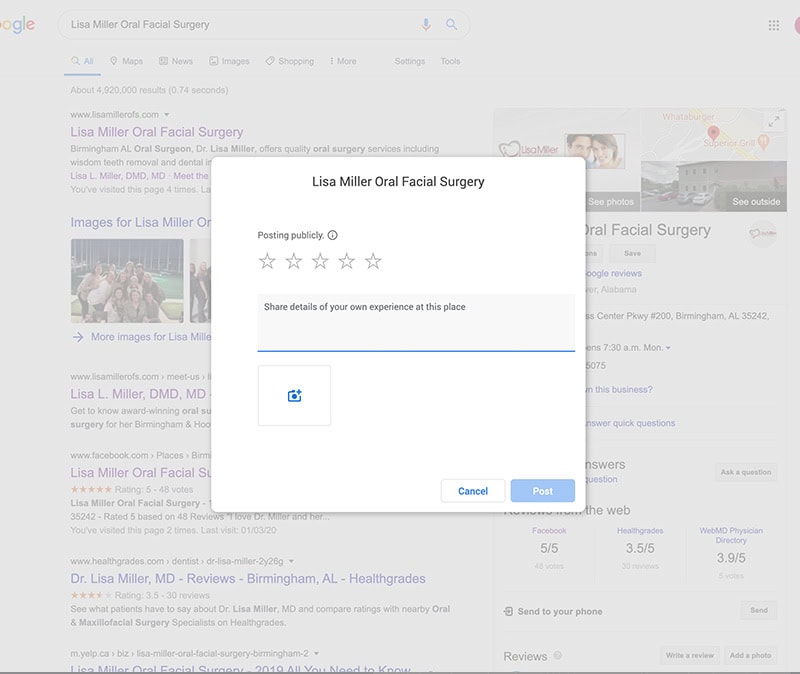
Task: Click the review text field
Action: [x=416, y=322]
